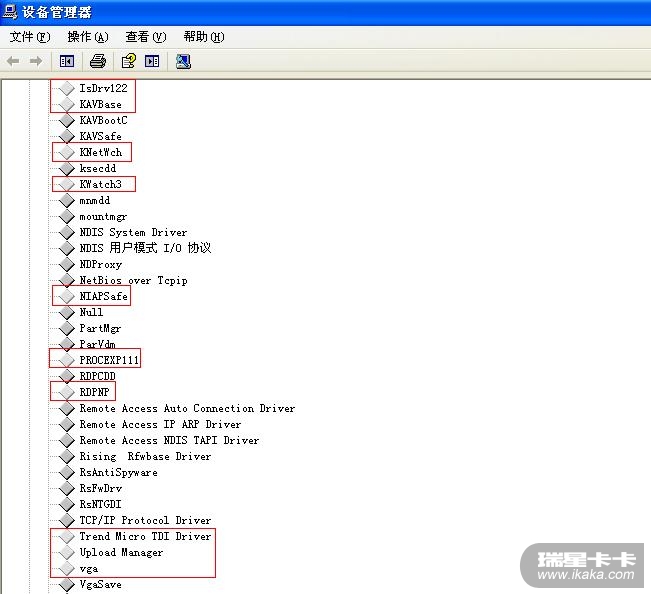Click the device icon beside KAVSafe
The width and height of the screenshot is (651, 594).
point(66,136)
